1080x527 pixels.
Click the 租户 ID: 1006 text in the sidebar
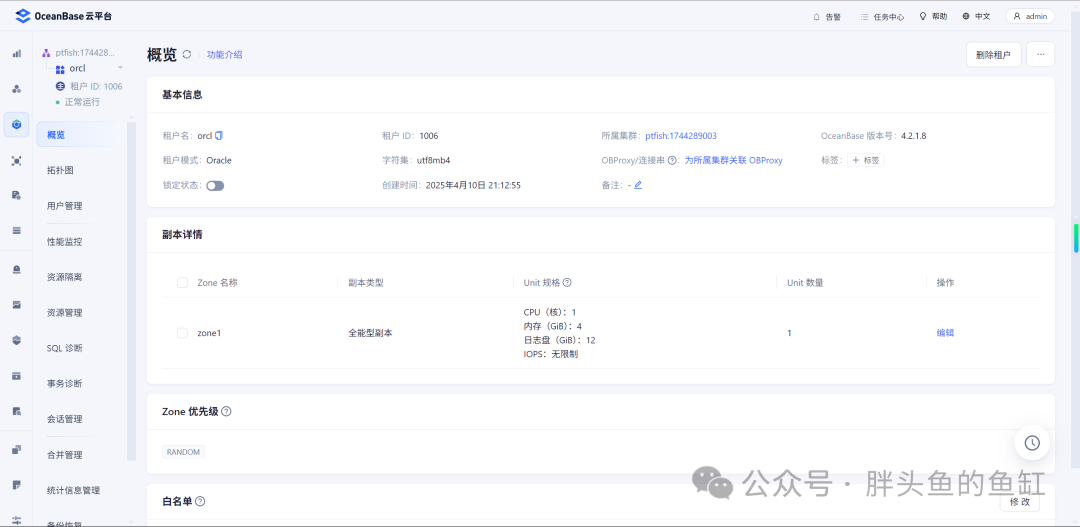(x=96, y=86)
